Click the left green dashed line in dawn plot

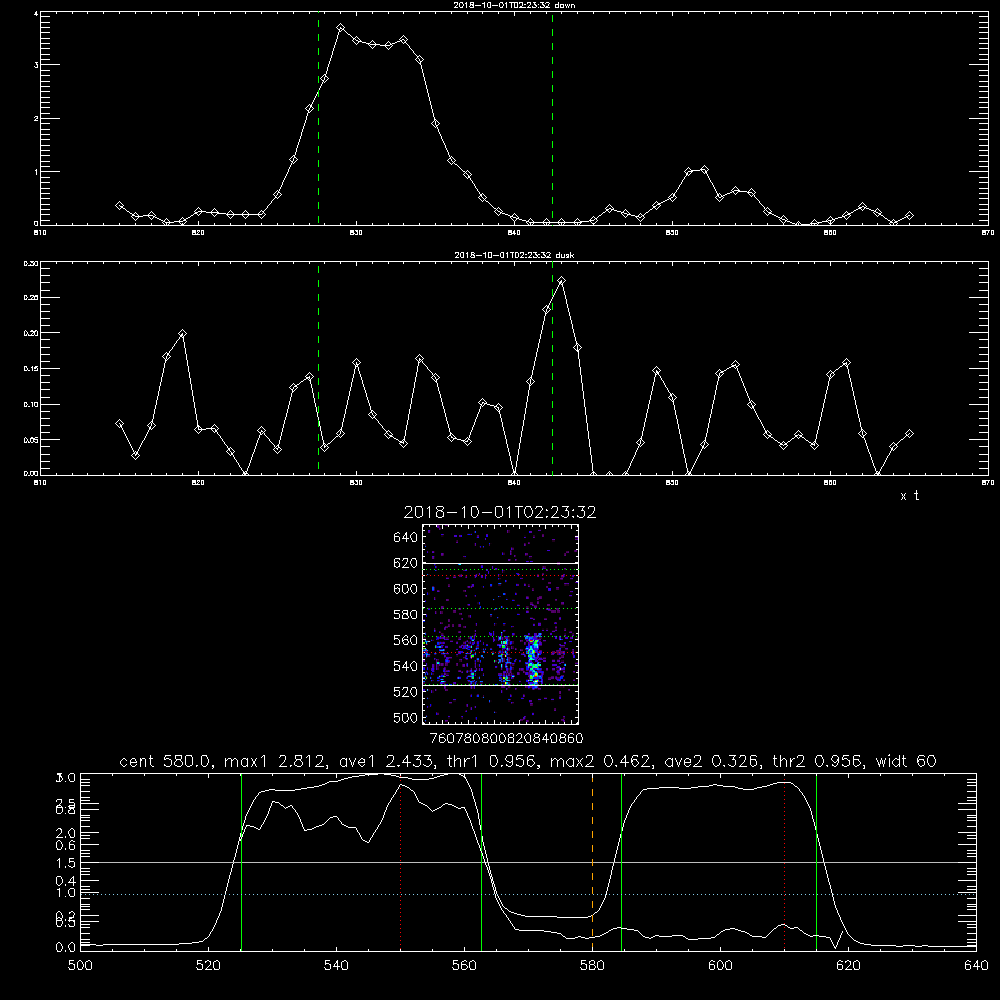pos(318,118)
